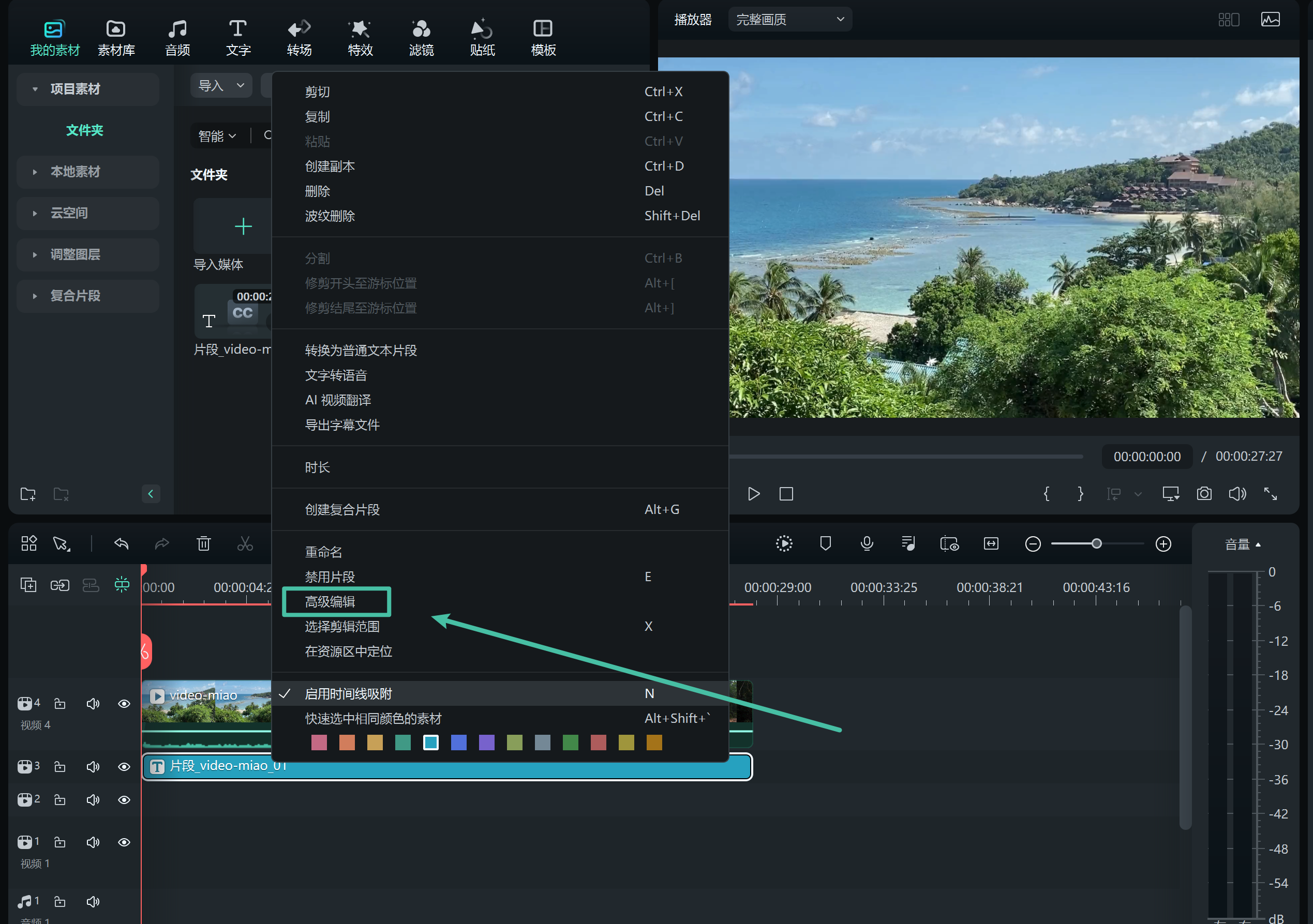Expand the 音量 meter menu

point(1243,544)
